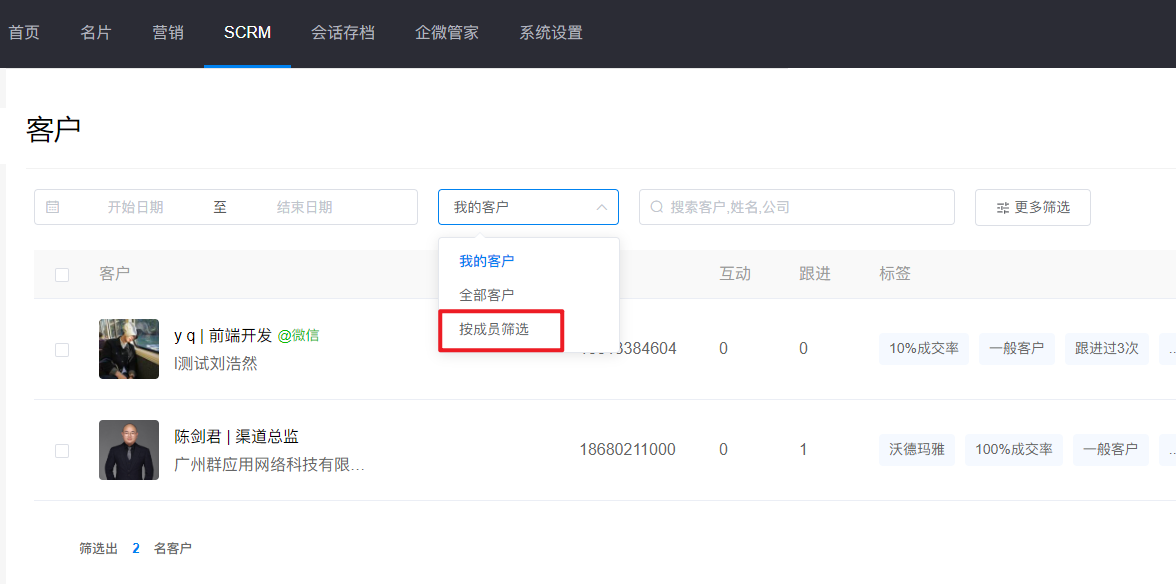
Task: Select 全部客户 from dropdown list
Action: coord(487,295)
